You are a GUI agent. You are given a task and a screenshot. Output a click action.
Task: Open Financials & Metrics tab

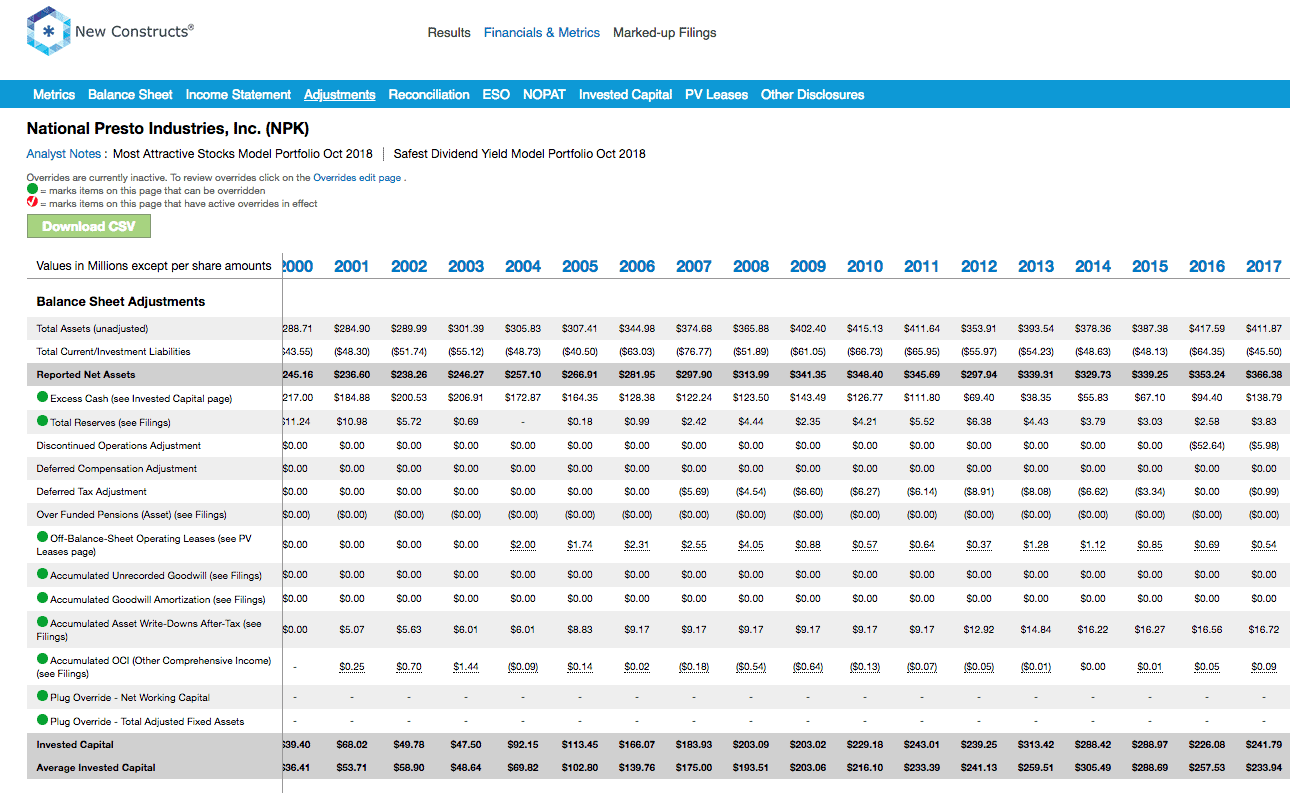(542, 33)
